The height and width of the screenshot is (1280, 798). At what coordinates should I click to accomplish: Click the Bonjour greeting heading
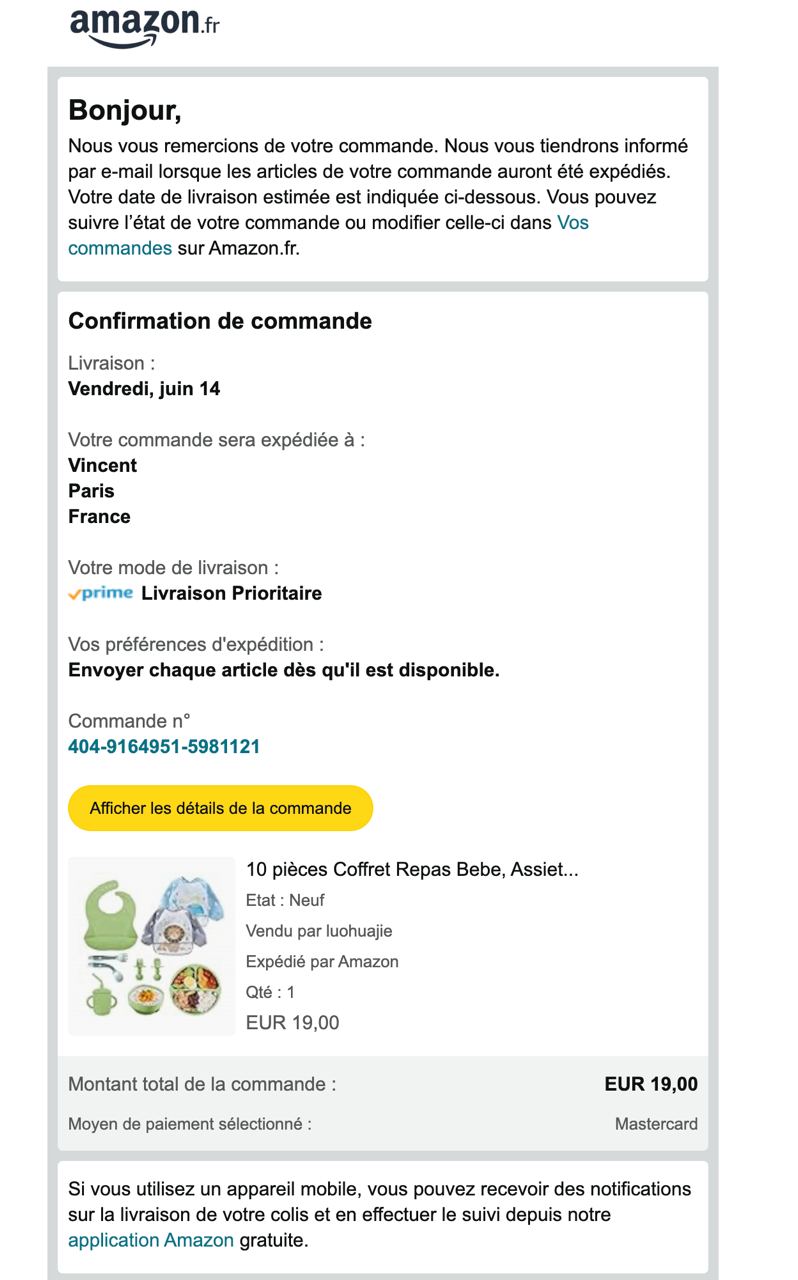tap(124, 110)
